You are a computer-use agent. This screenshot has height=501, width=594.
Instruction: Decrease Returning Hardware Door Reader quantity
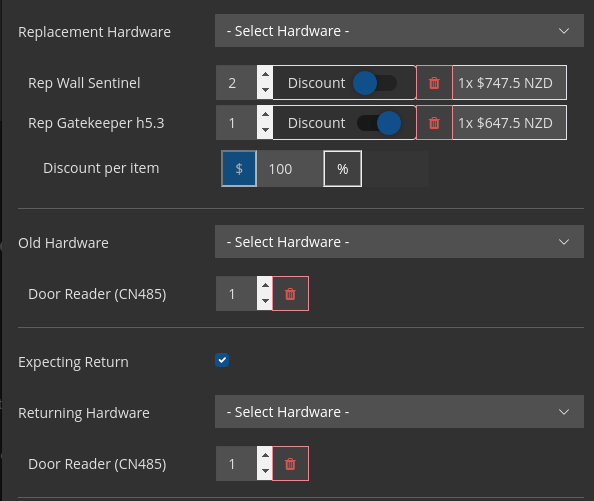[265, 471]
